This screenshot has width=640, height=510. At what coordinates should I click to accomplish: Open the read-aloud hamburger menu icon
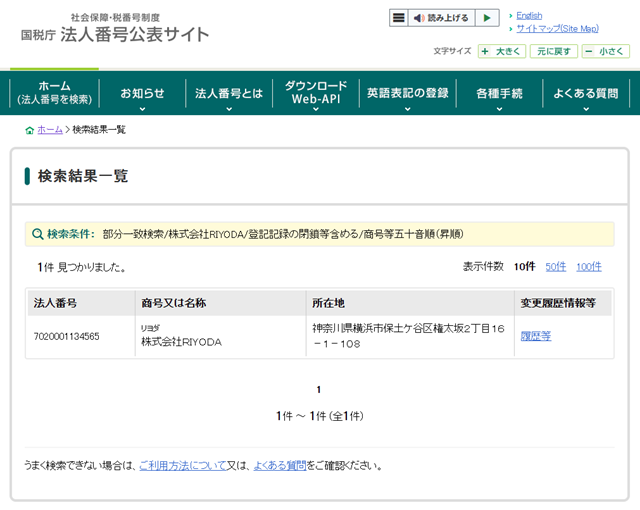point(399,18)
